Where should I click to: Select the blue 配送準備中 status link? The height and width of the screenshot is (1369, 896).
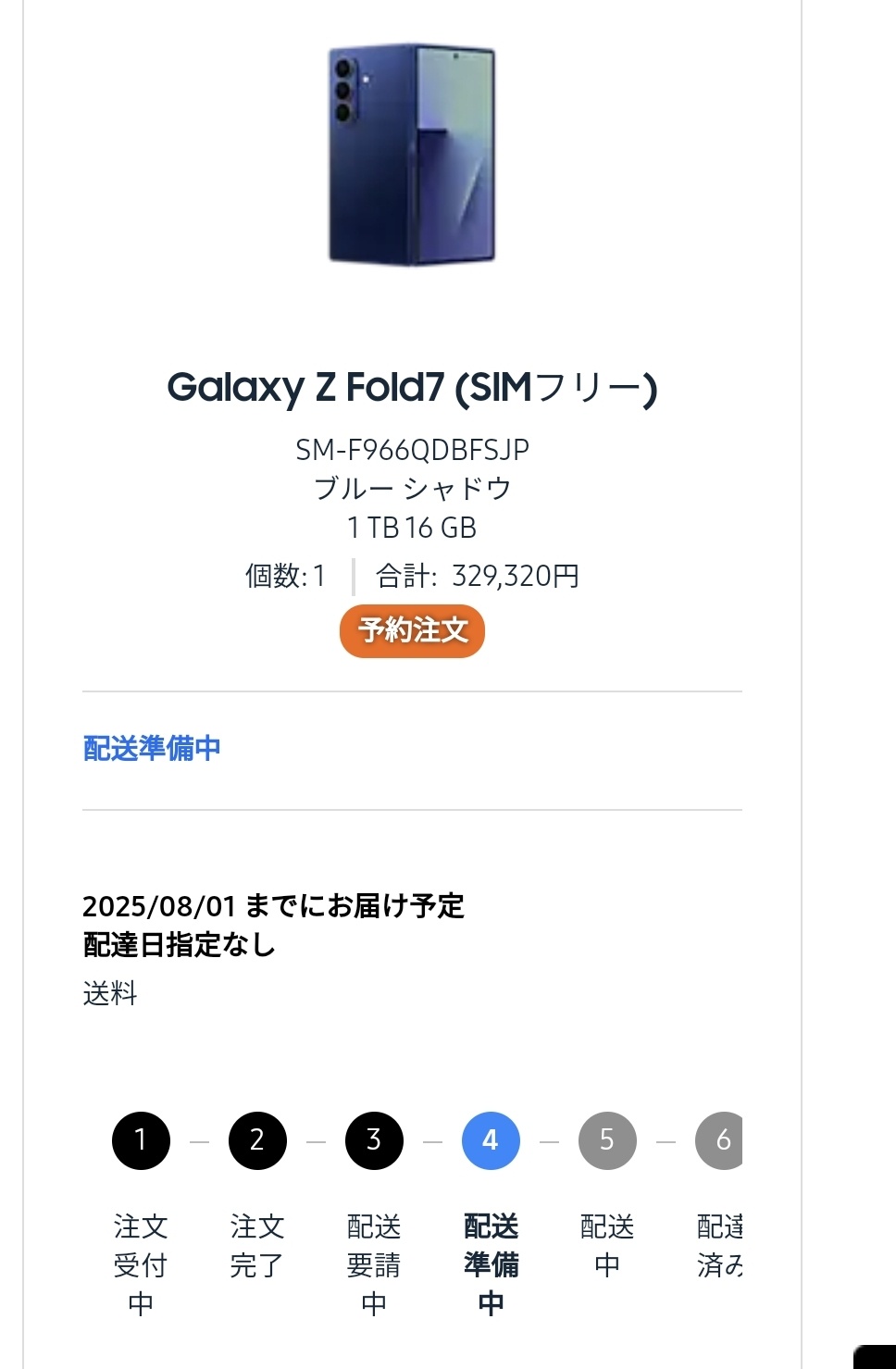pyautogui.click(x=152, y=748)
